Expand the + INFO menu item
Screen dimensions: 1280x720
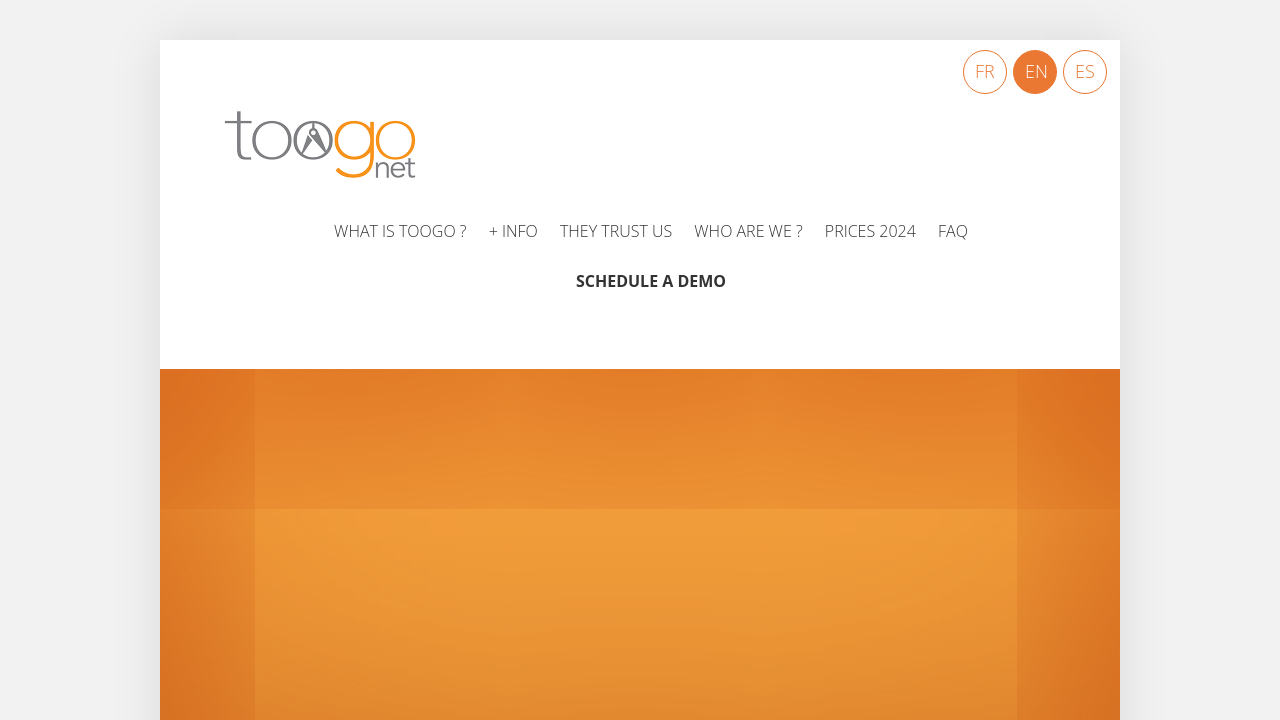click(513, 231)
